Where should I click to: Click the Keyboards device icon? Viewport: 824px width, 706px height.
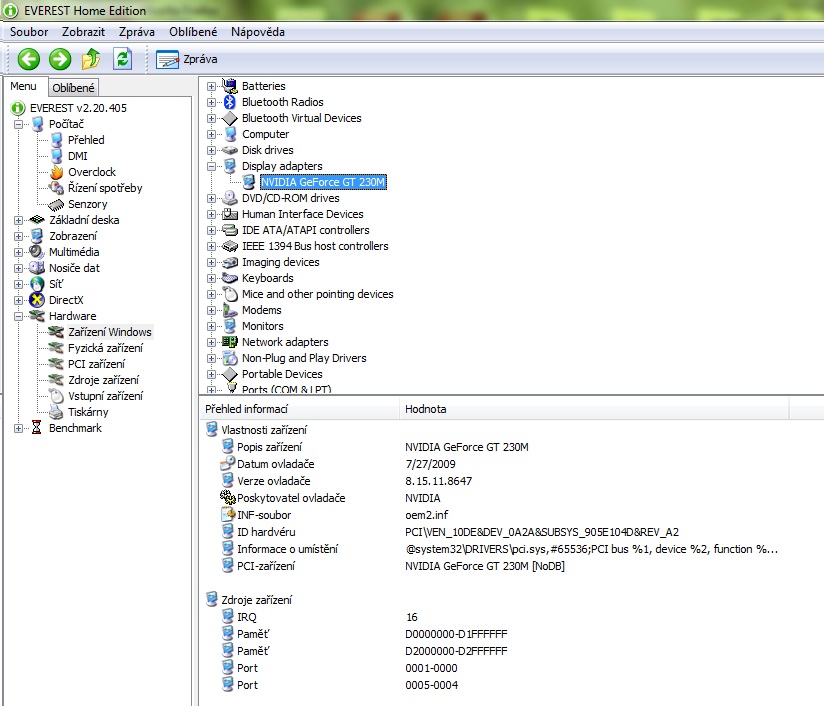click(230, 278)
